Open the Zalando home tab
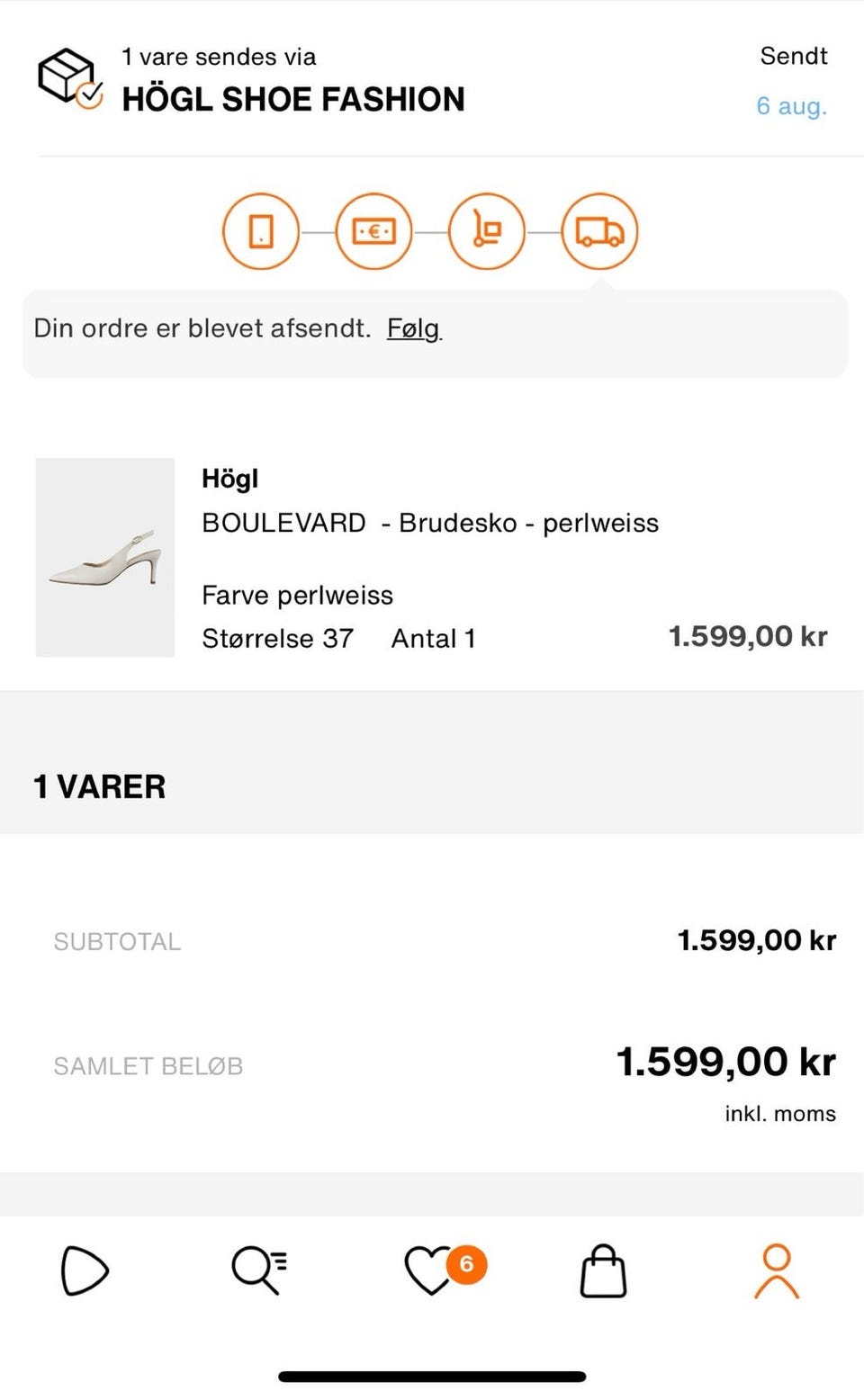This screenshot has height=1400, width=864. [x=84, y=1270]
